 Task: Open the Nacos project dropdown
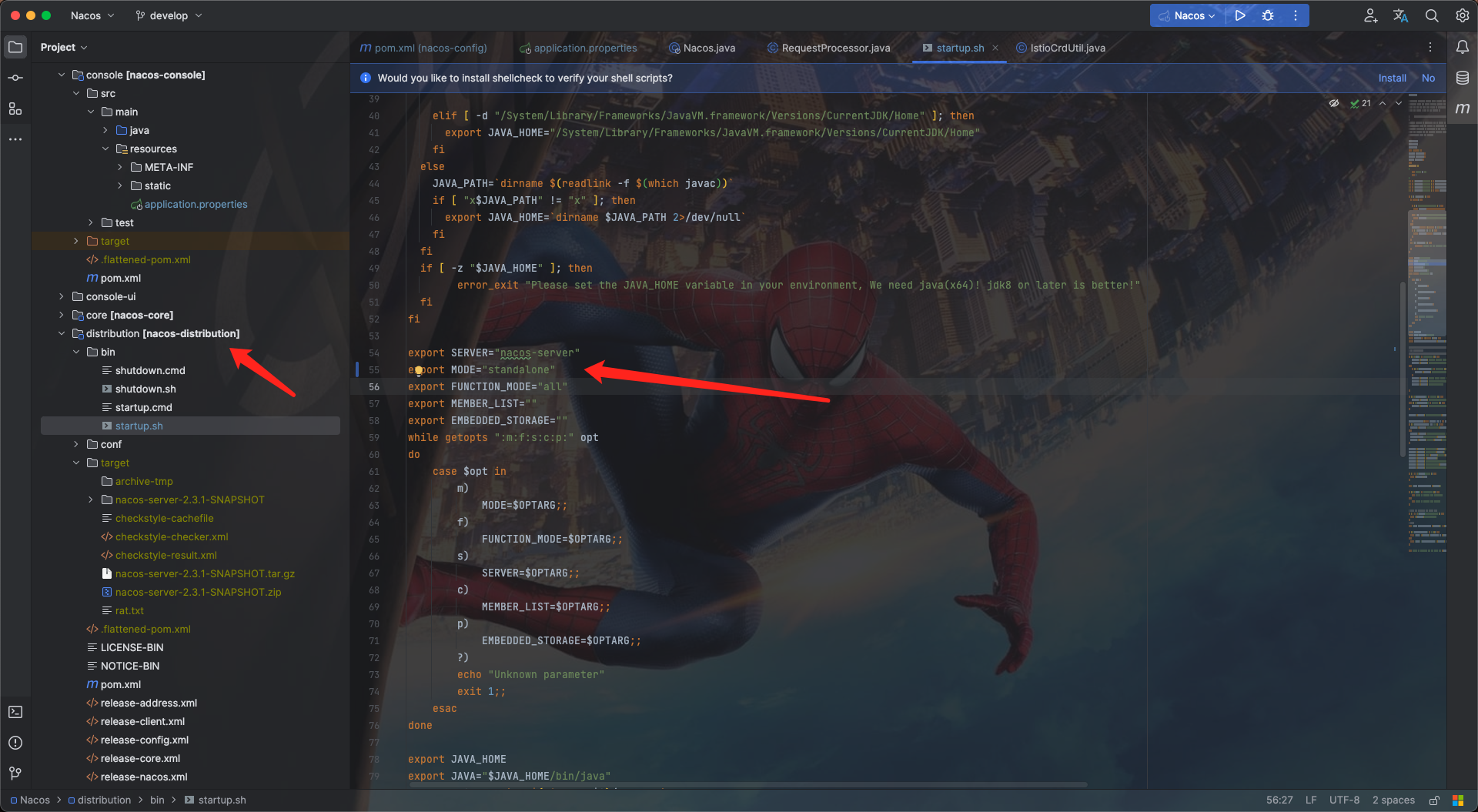[x=92, y=15]
